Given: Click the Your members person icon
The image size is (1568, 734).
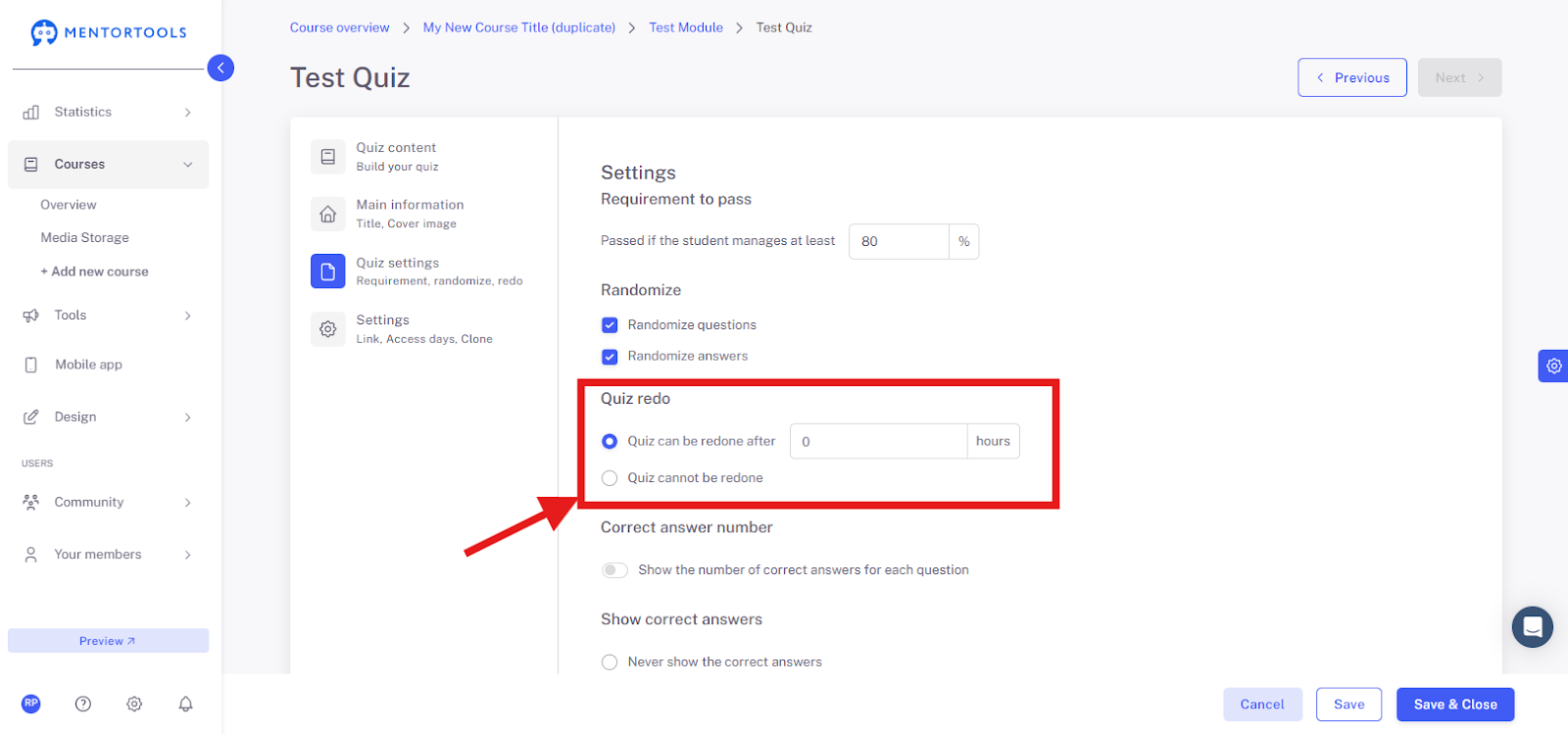Looking at the screenshot, I should (x=31, y=555).
